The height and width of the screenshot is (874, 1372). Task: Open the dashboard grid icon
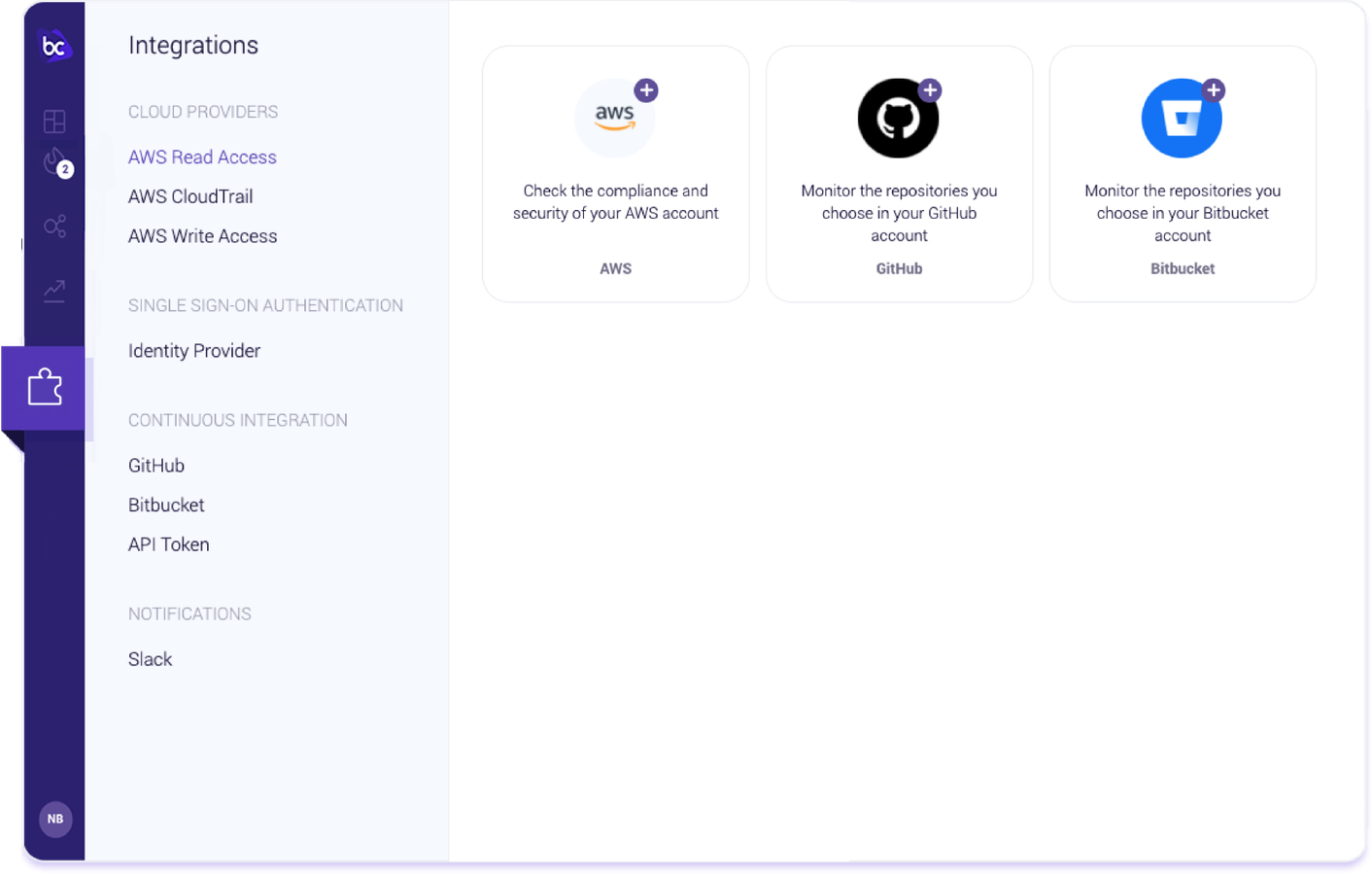(54, 122)
